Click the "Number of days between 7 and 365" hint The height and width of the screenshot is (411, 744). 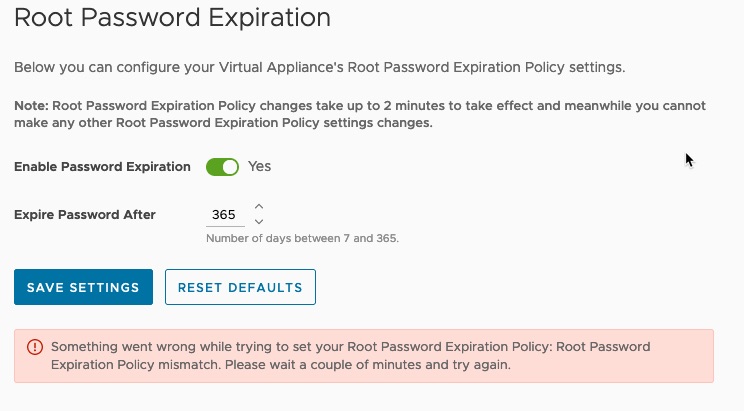click(x=302, y=238)
